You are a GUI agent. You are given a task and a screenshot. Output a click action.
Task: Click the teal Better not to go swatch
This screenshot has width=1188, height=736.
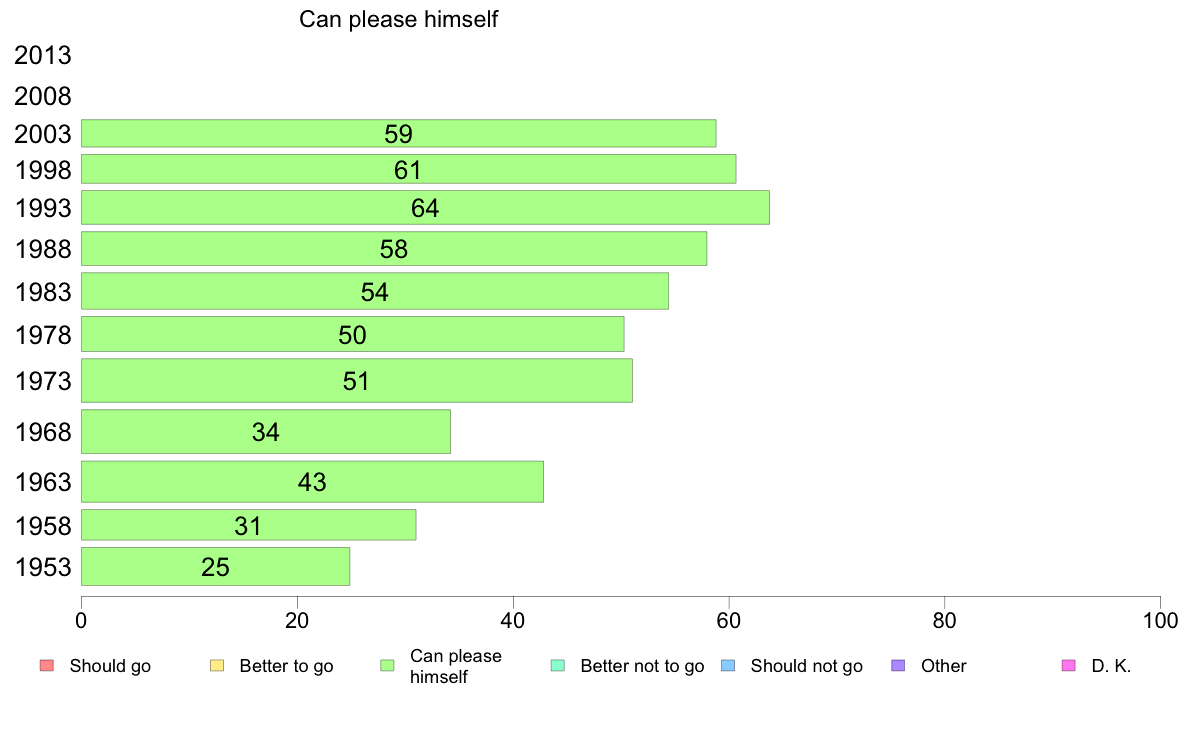(x=558, y=666)
